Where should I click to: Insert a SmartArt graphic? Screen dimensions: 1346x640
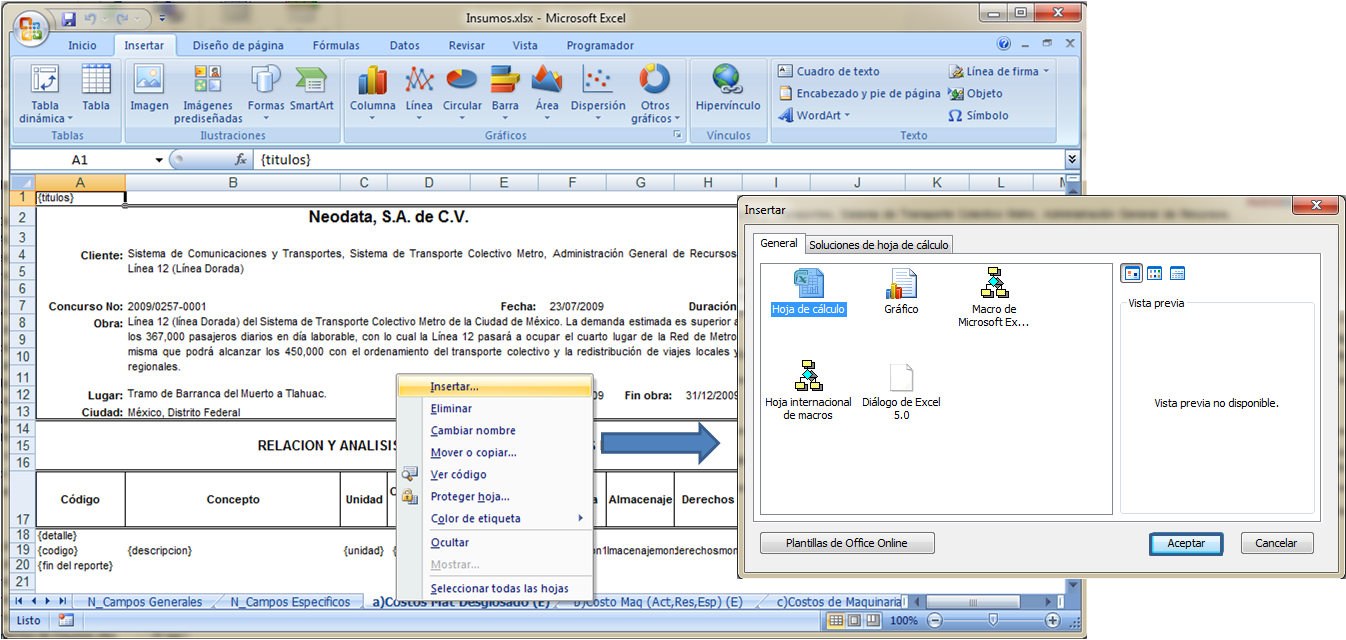312,88
